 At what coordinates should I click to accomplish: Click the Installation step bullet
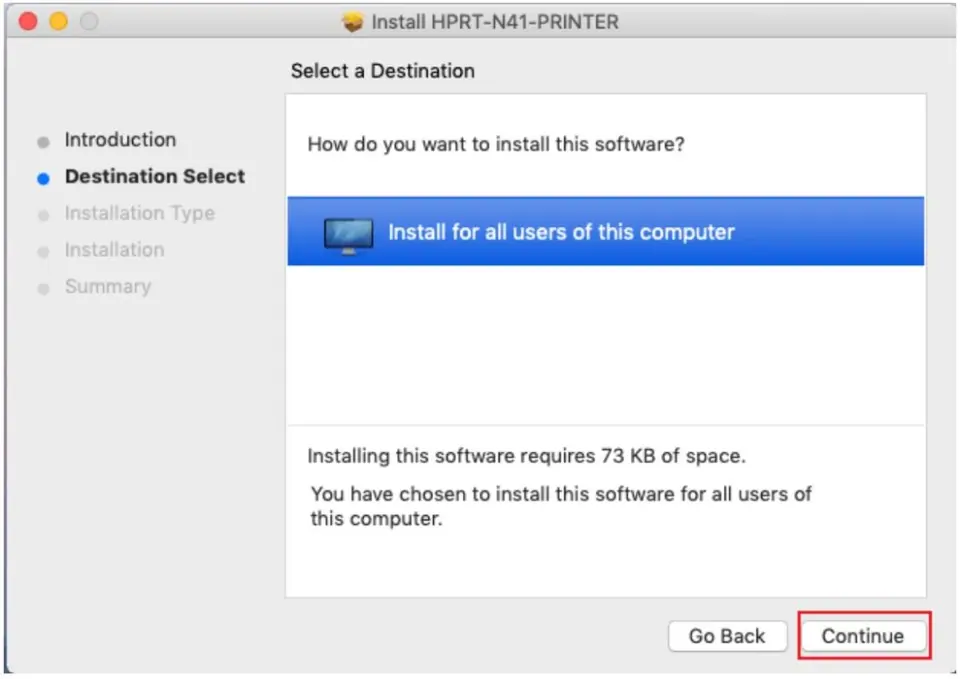tap(43, 252)
